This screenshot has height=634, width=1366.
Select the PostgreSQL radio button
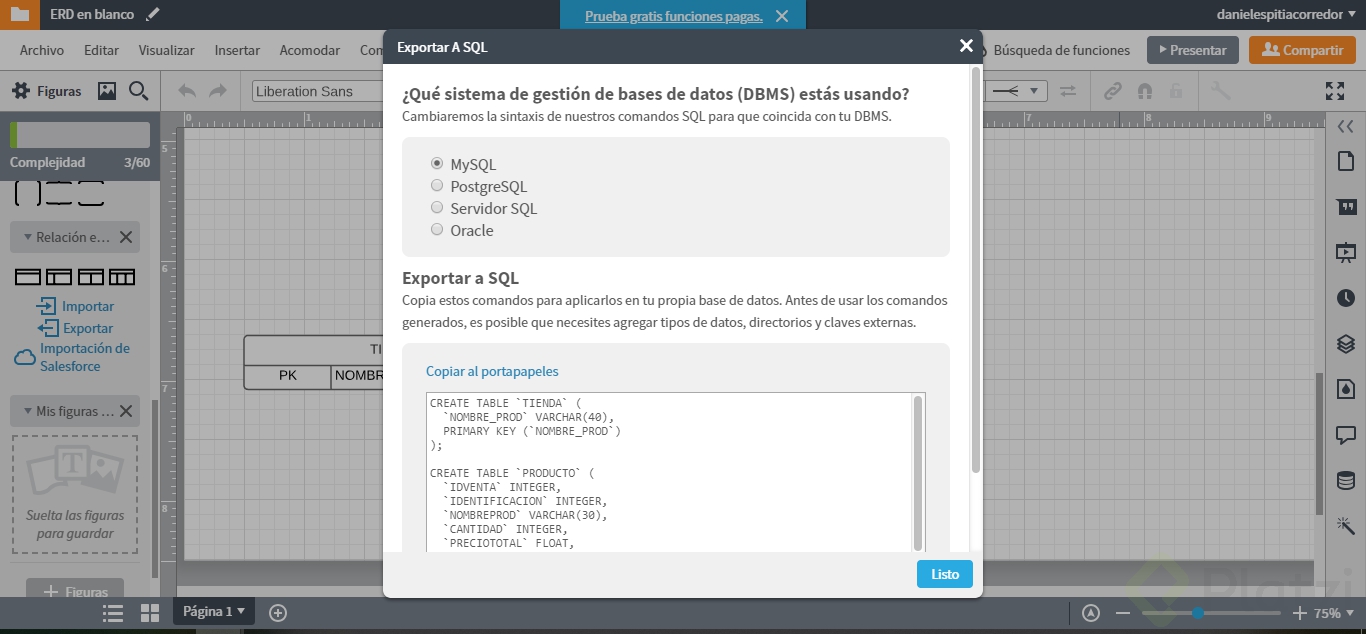(437, 186)
